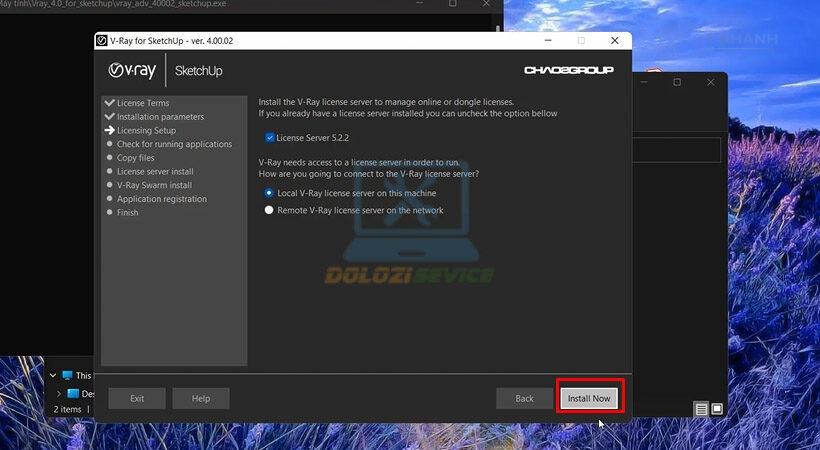Click the Licensing Setup arrow step icon
The width and height of the screenshot is (820, 450).
[109, 130]
